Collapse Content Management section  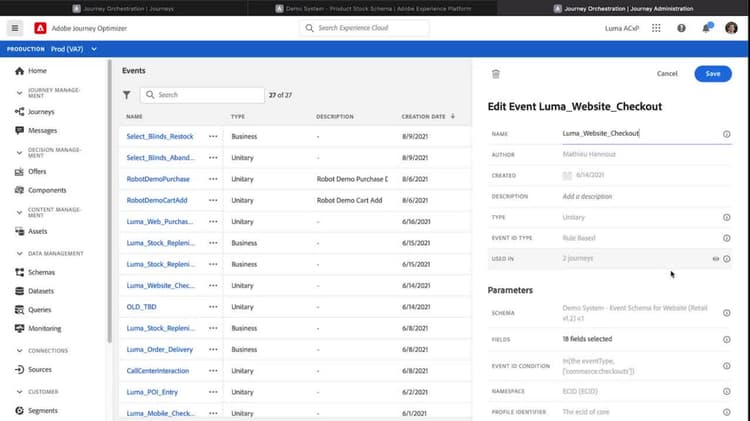[19, 212]
